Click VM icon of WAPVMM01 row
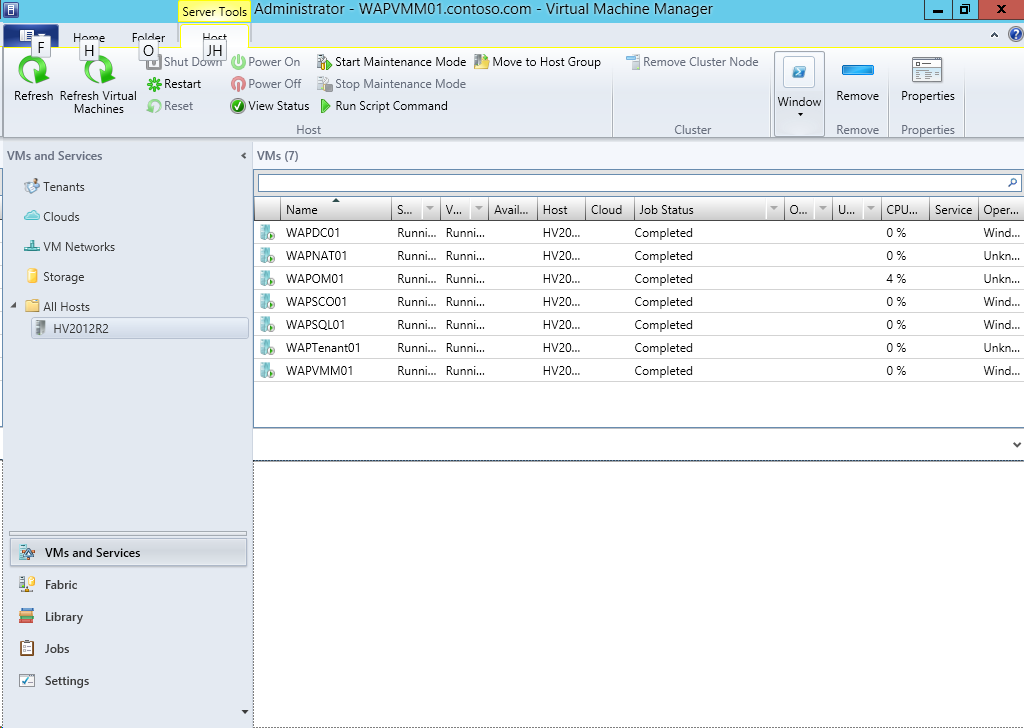This screenshot has width=1024, height=728. coord(267,370)
